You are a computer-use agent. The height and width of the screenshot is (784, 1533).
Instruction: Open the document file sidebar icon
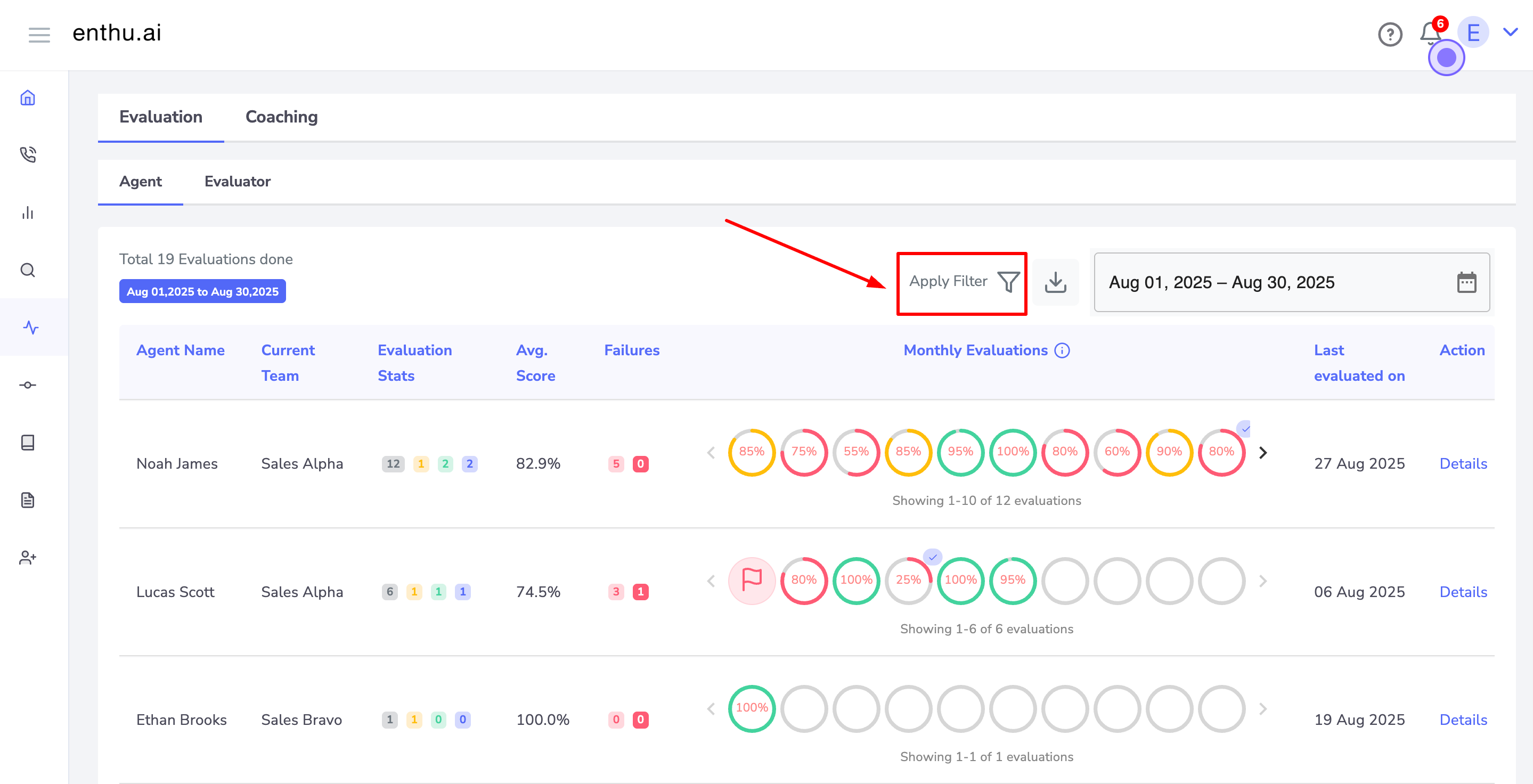click(x=27, y=500)
